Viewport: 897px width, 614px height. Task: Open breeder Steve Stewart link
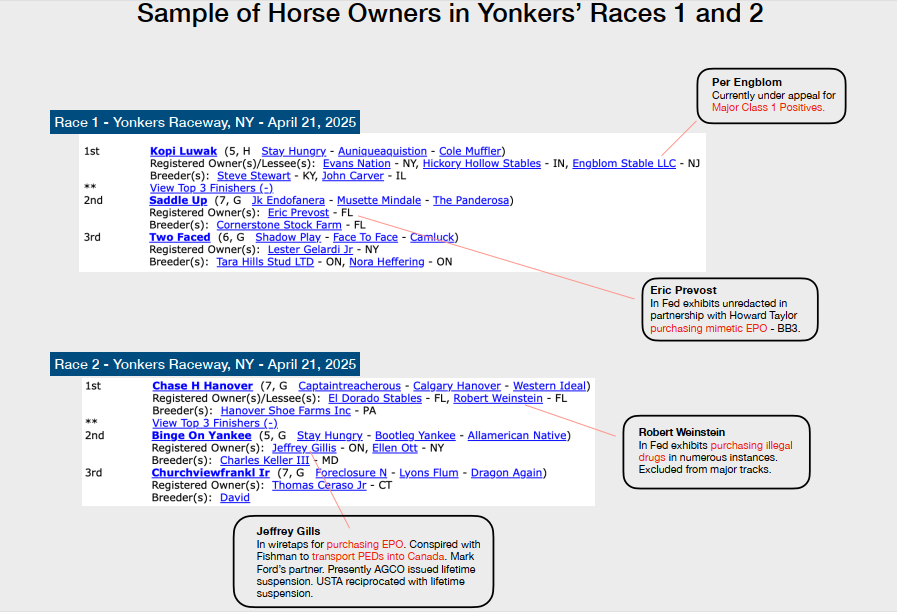(253, 176)
